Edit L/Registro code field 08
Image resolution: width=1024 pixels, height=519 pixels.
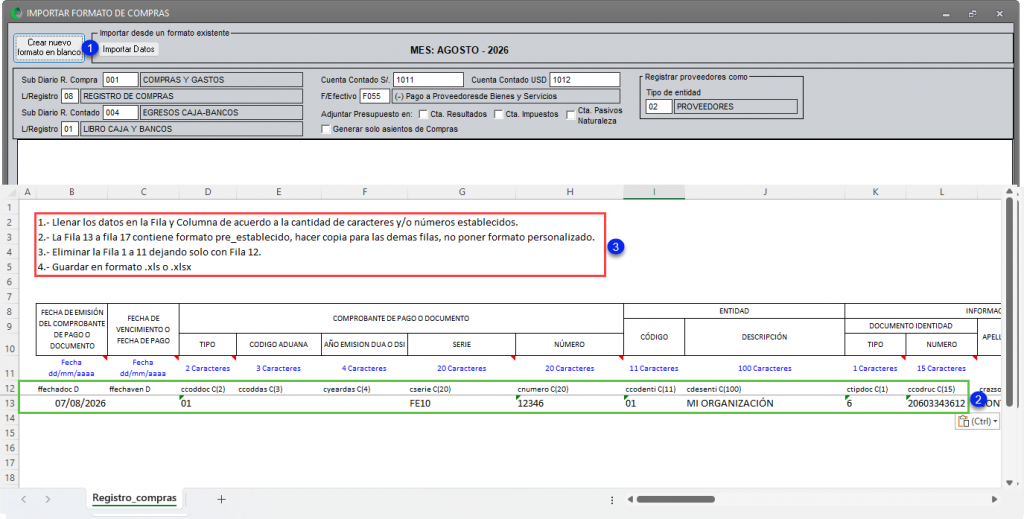coord(70,97)
